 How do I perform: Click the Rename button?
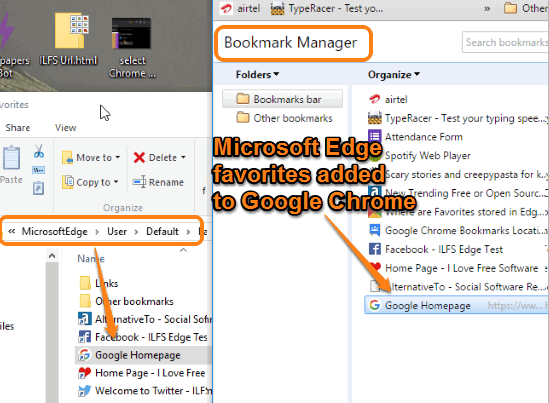(158, 182)
